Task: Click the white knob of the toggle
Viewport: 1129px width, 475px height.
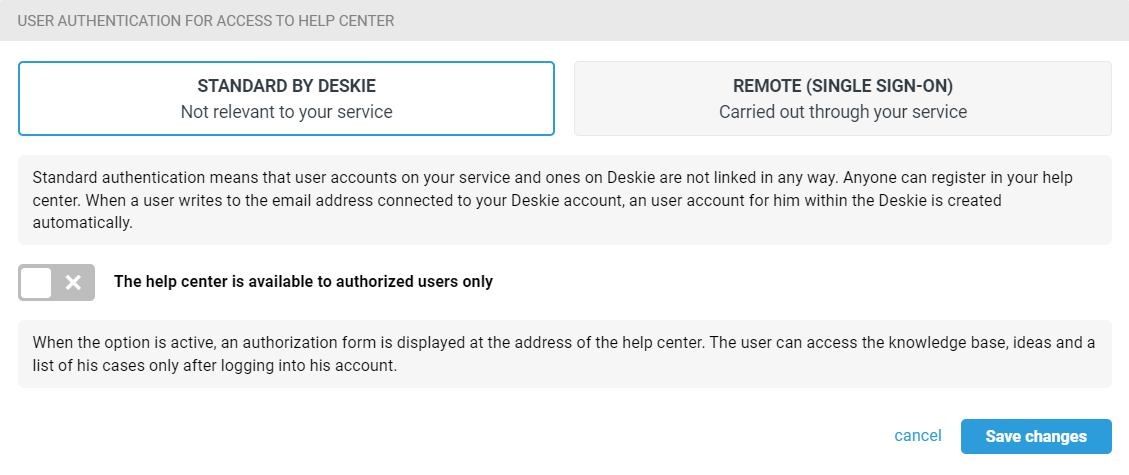Action: point(37,282)
